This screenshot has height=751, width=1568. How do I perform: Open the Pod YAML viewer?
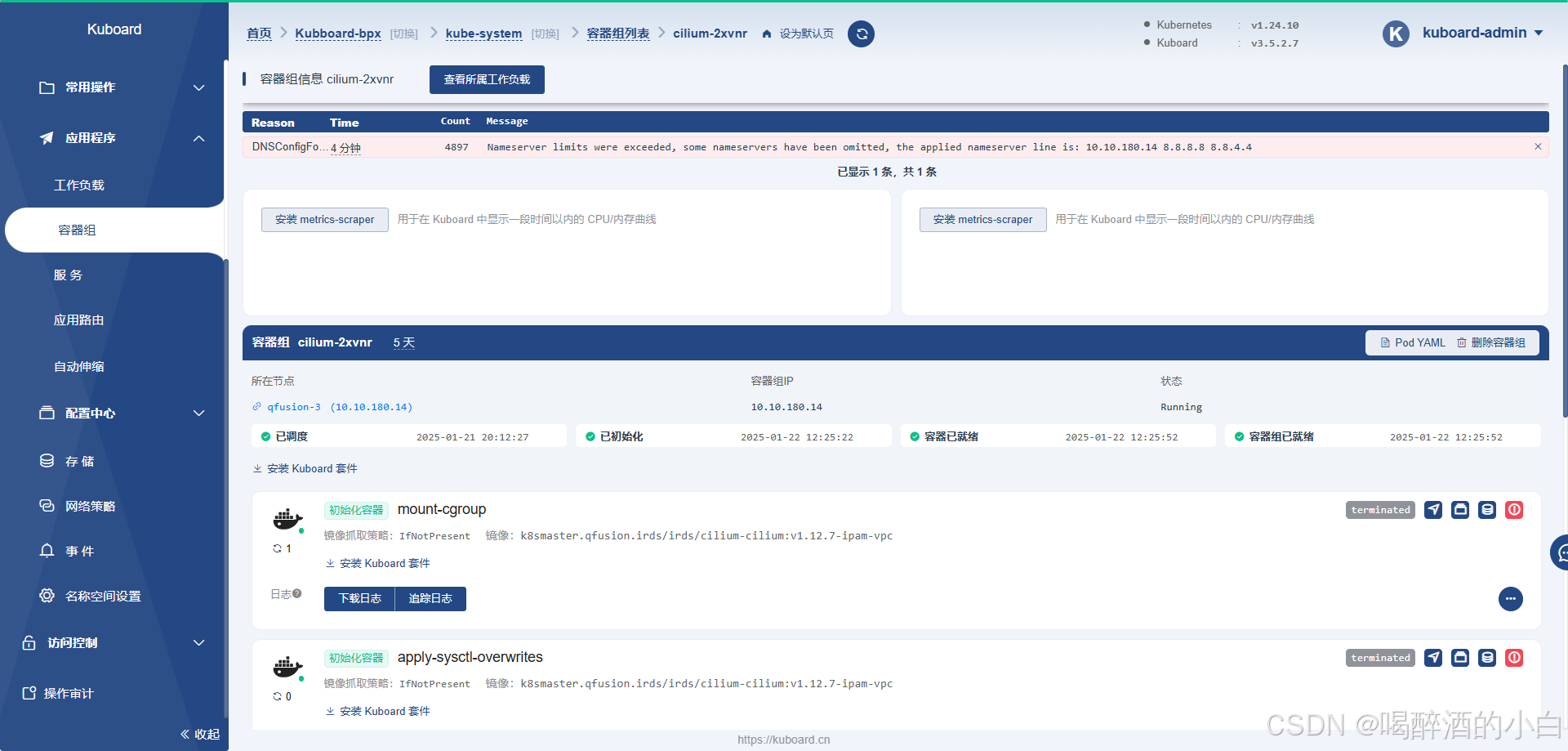1413,343
